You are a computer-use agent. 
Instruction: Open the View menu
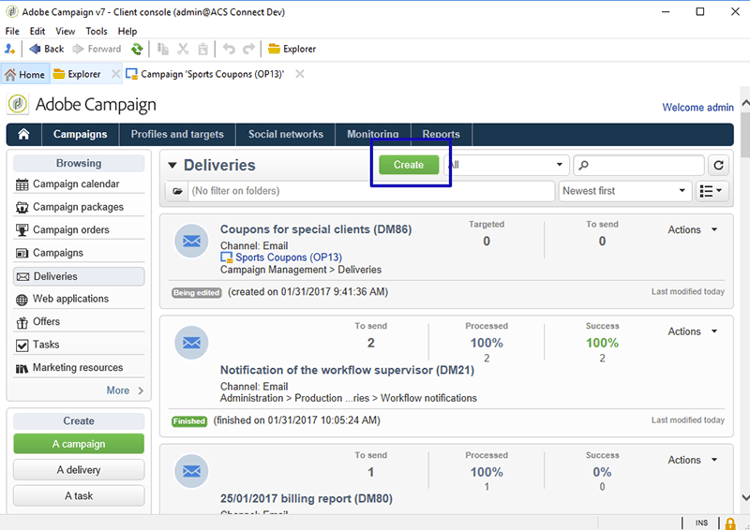[65, 31]
